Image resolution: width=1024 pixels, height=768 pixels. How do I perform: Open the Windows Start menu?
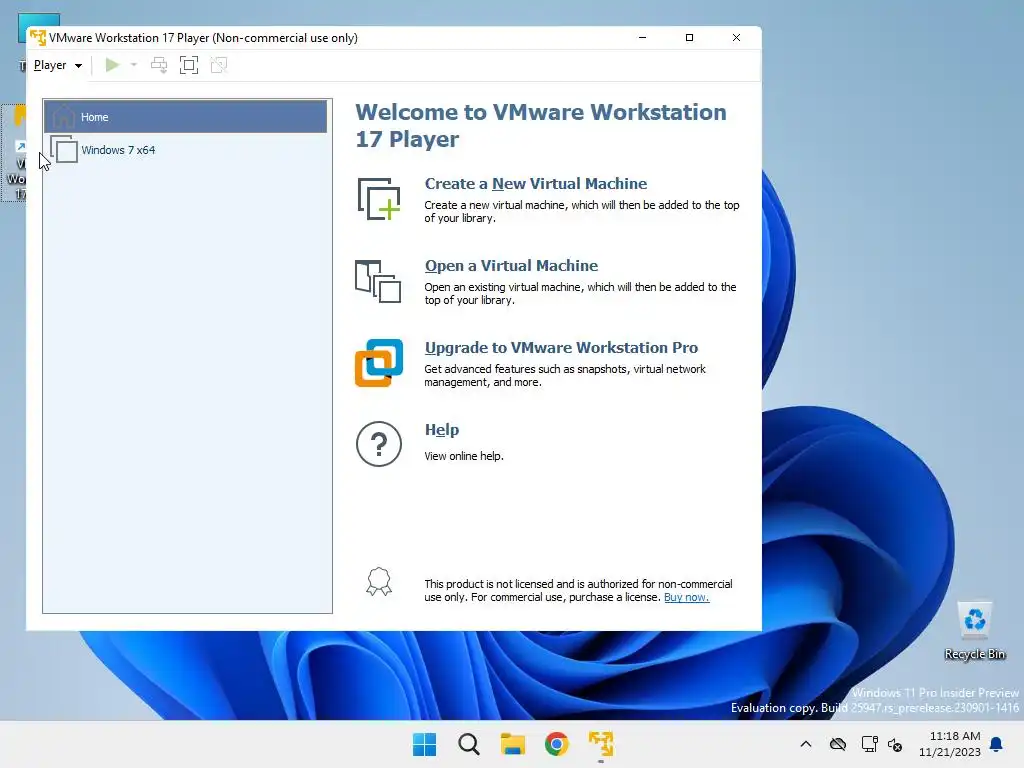click(x=424, y=744)
